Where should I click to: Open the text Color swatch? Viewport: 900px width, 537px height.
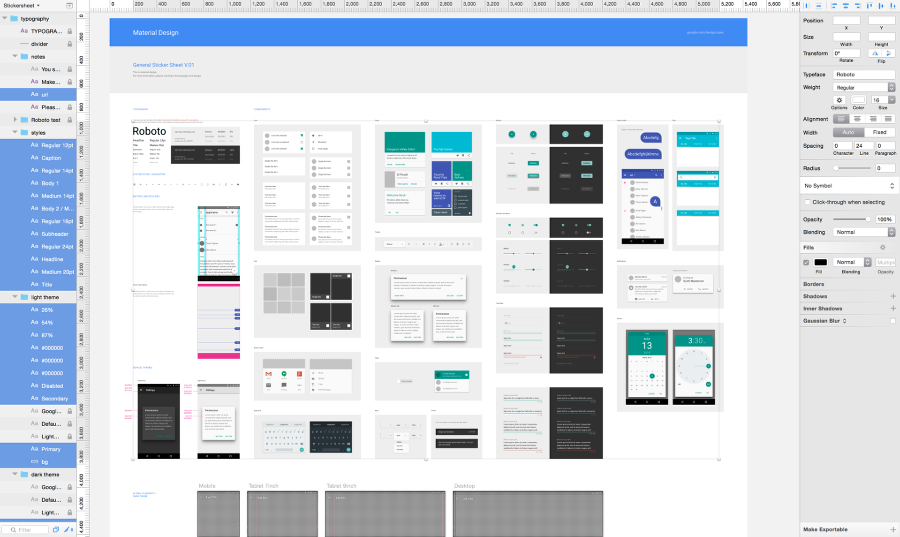click(x=859, y=100)
